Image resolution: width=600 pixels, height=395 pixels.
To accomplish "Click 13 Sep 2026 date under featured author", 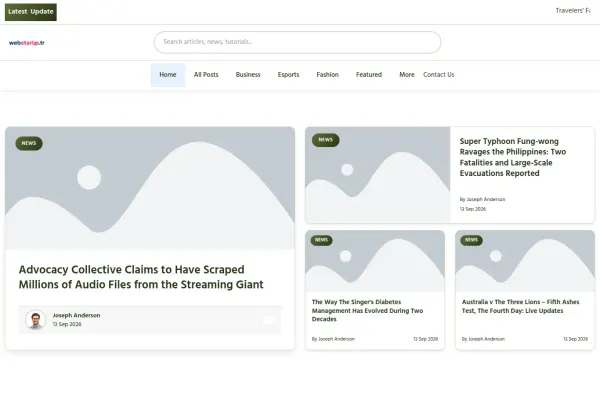I will [x=67, y=324].
